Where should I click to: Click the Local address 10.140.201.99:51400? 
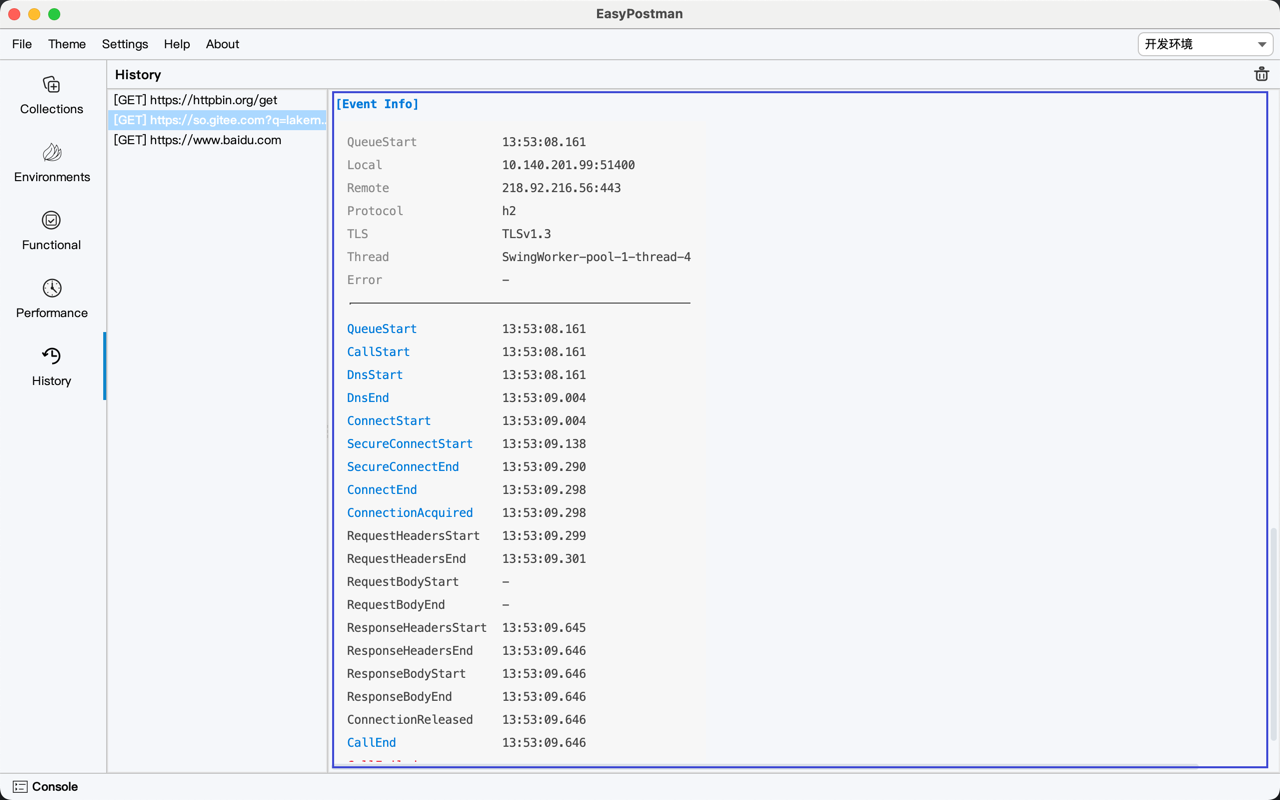568,165
